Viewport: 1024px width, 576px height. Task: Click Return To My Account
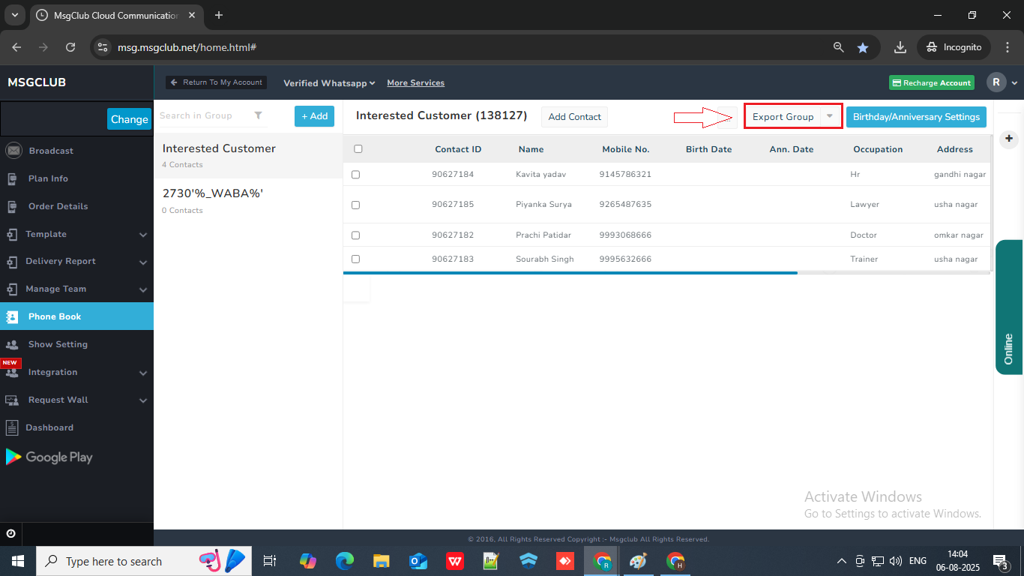tap(216, 82)
